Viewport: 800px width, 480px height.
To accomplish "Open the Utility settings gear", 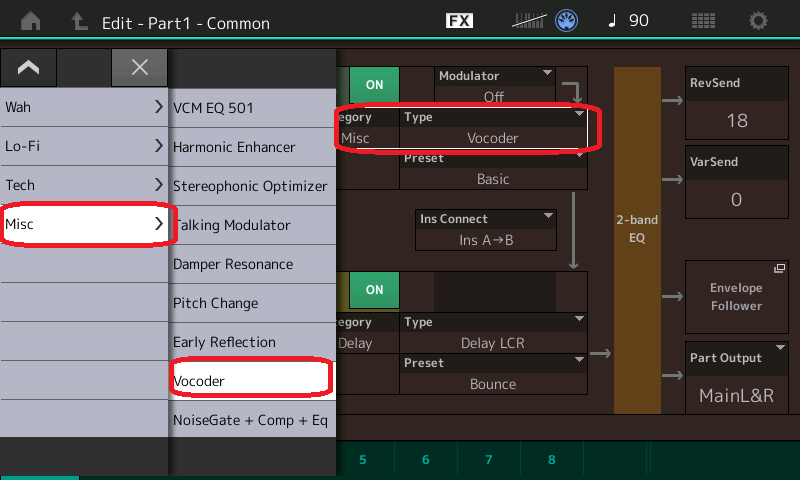I will click(759, 20).
